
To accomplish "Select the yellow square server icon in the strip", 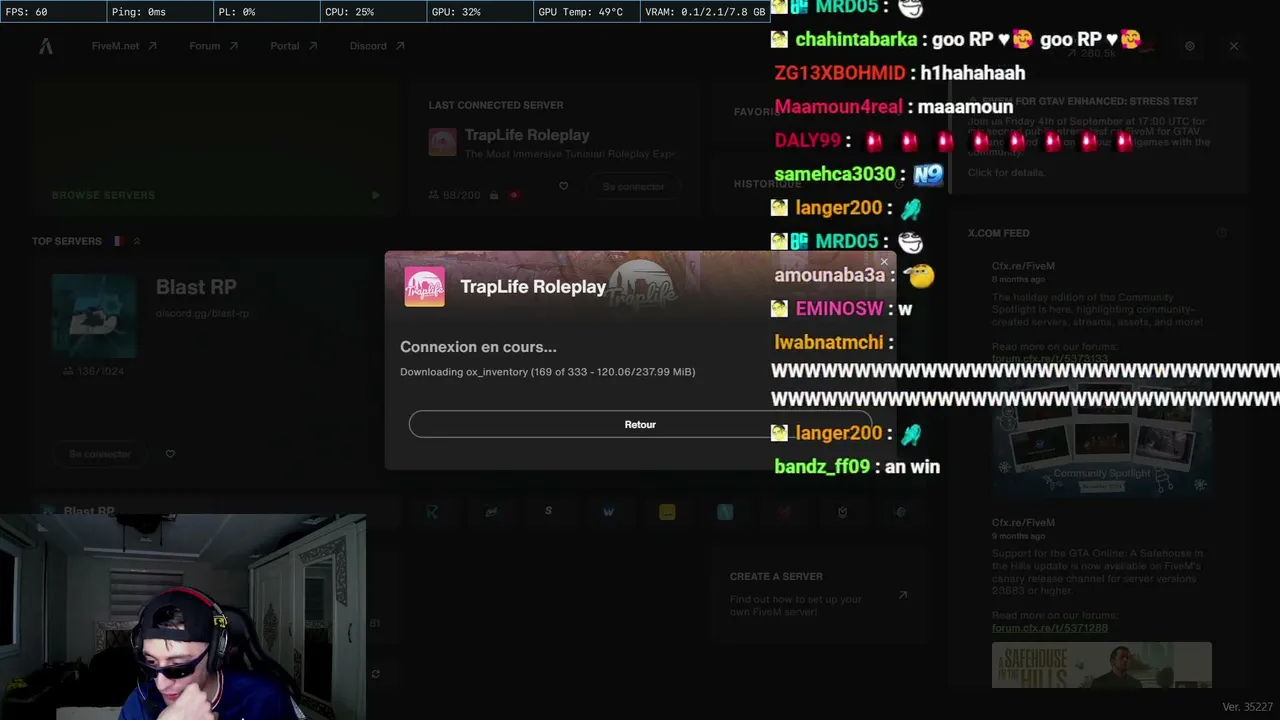I will click(667, 512).
